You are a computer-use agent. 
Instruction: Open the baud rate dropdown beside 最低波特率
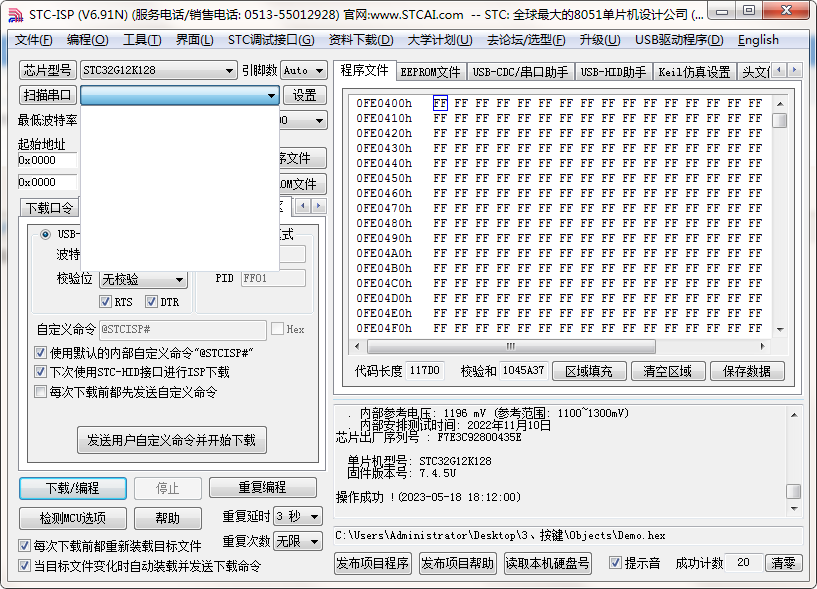[319, 121]
